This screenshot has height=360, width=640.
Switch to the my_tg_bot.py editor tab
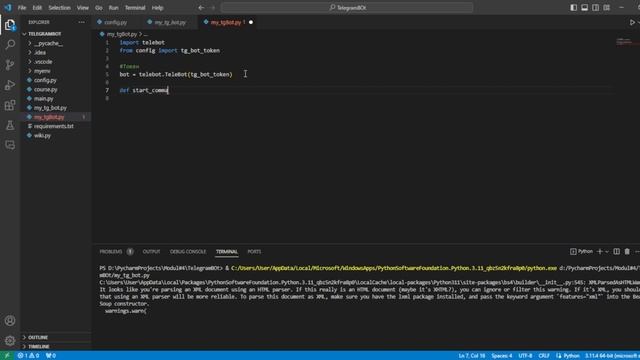coord(169,22)
